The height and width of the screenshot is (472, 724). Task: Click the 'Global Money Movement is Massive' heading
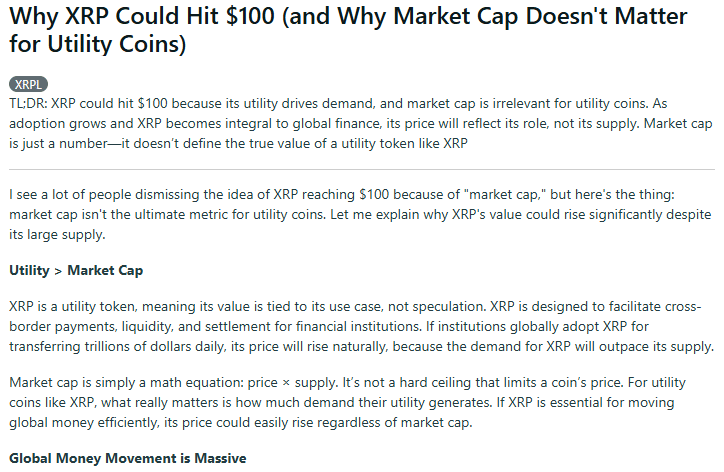(128, 458)
